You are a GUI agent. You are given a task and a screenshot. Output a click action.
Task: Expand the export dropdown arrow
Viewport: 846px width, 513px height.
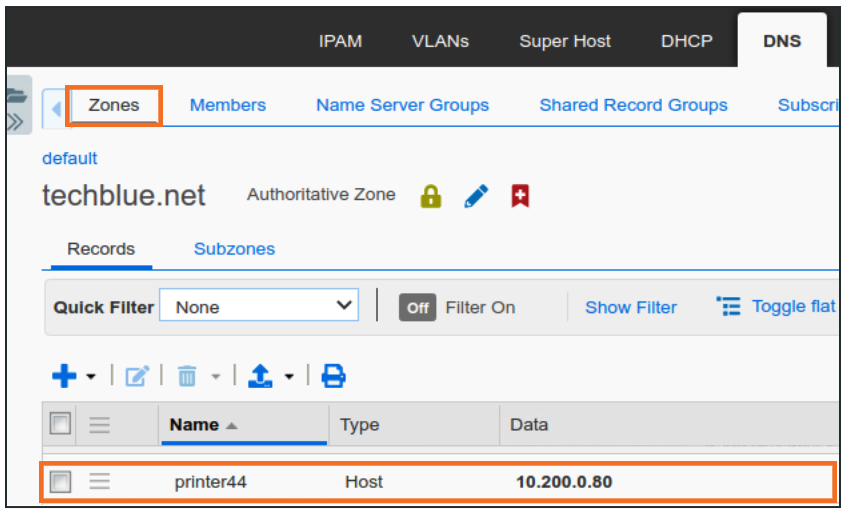click(289, 377)
